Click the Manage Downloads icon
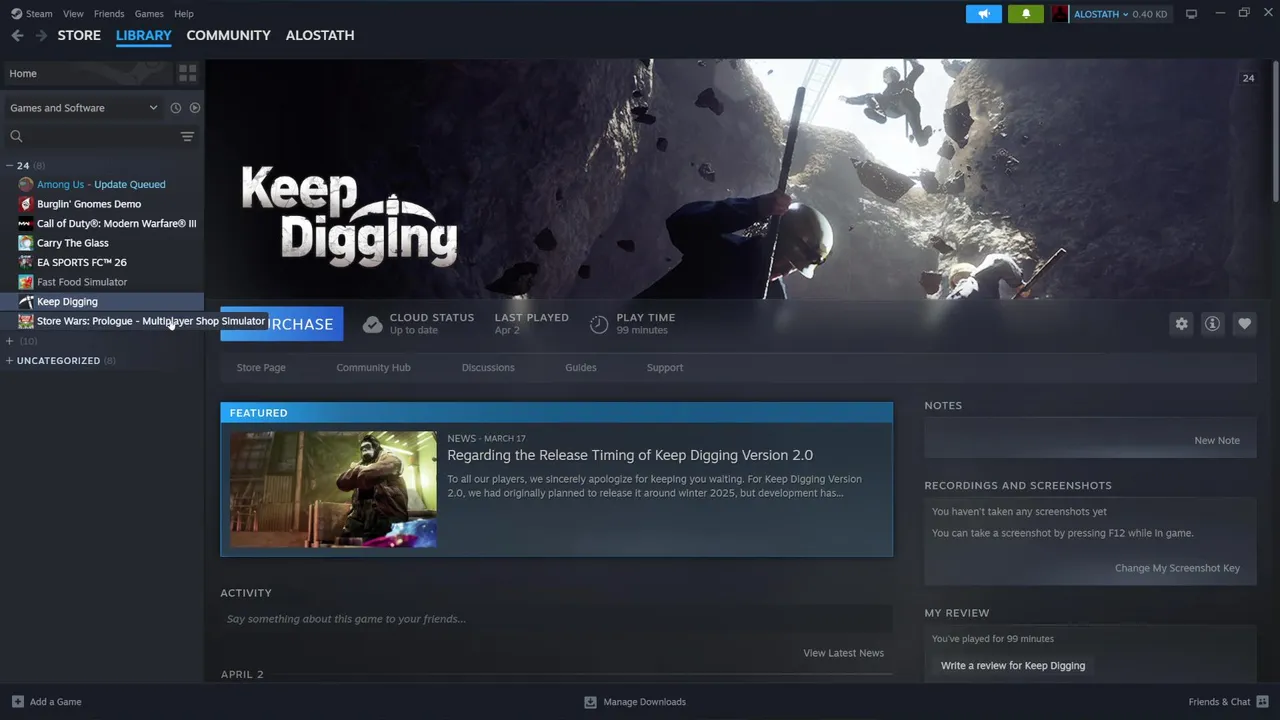1280x720 pixels. click(590, 702)
